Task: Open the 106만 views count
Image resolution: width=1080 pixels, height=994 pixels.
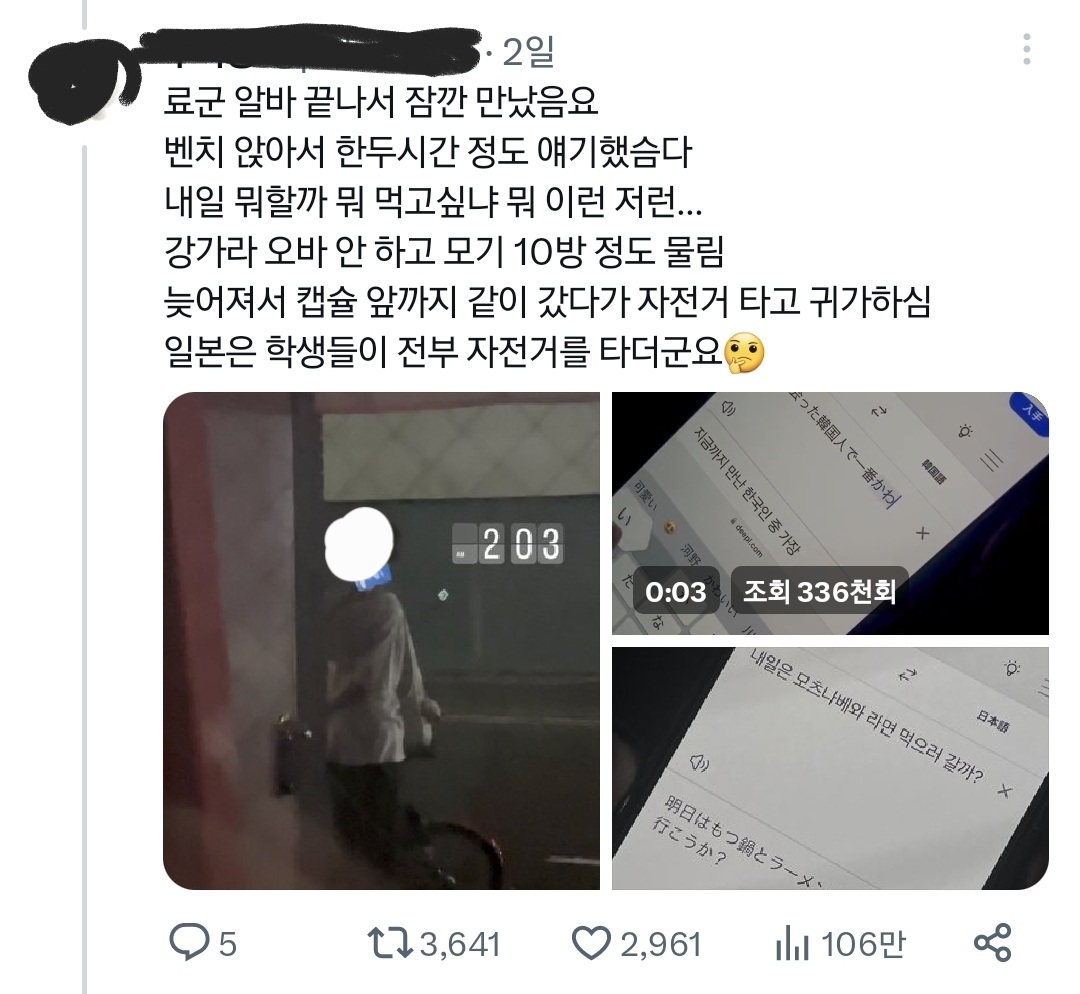Action: click(863, 944)
